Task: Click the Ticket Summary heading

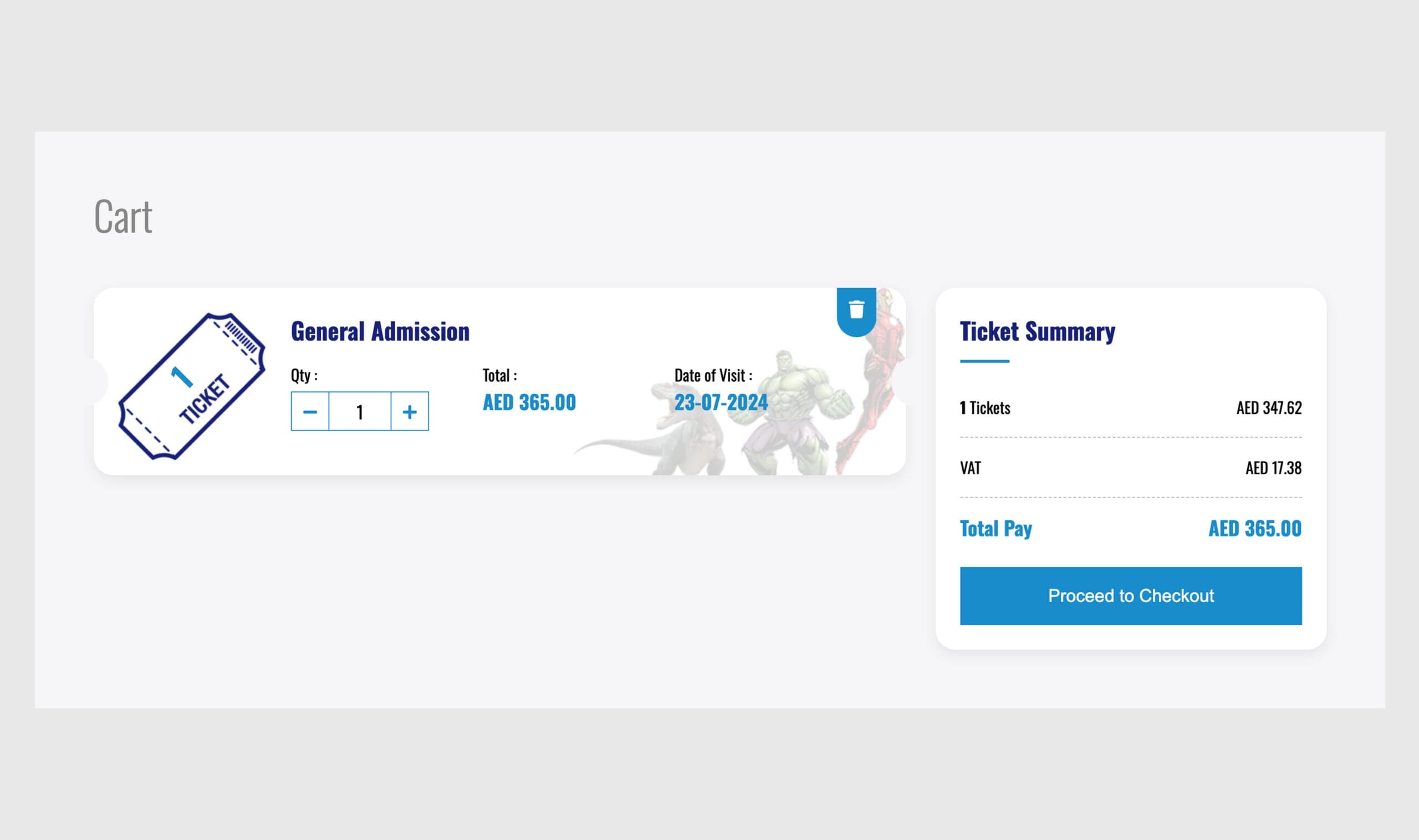Action: 1037,332
